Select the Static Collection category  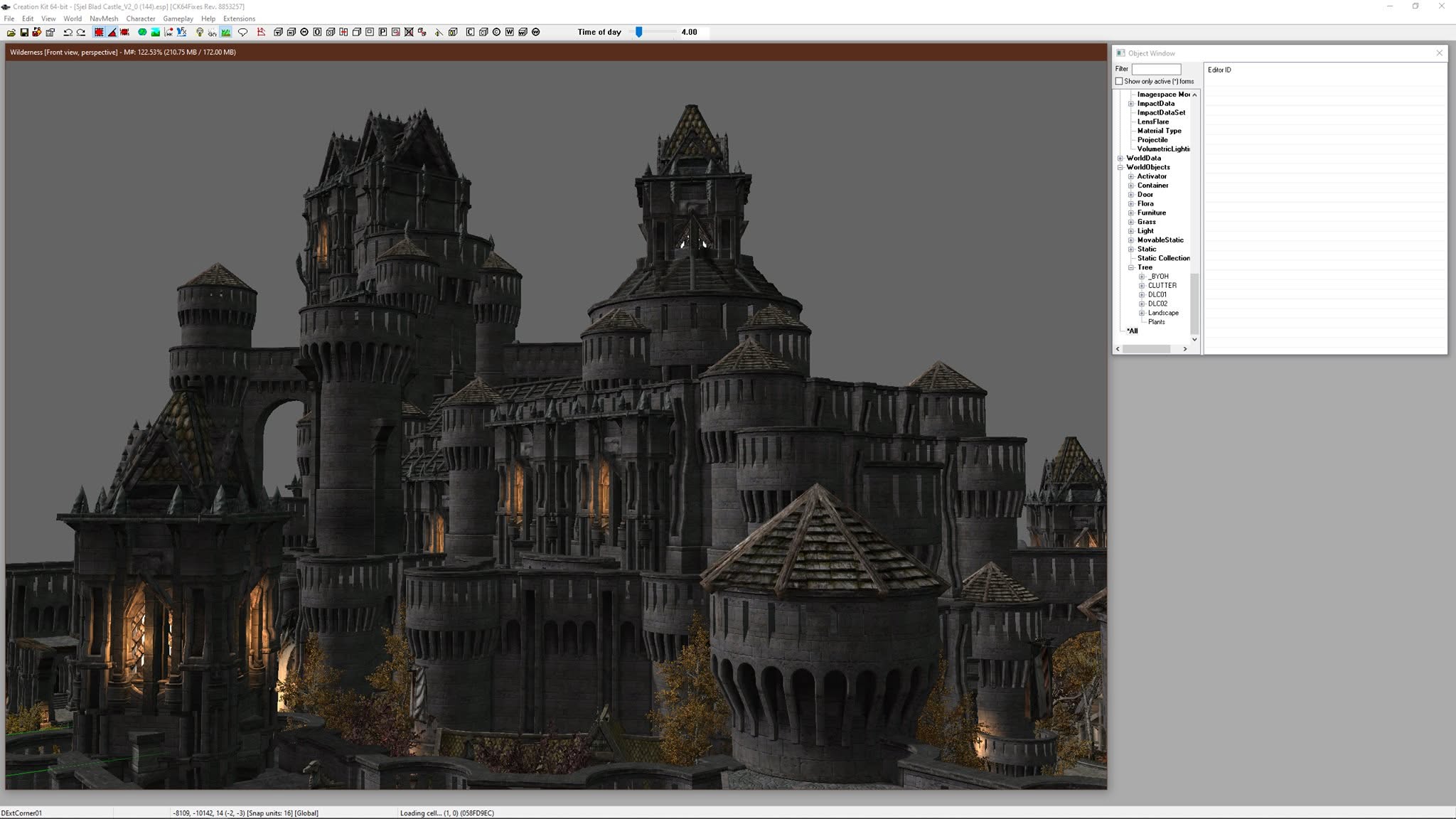click(1164, 258)
